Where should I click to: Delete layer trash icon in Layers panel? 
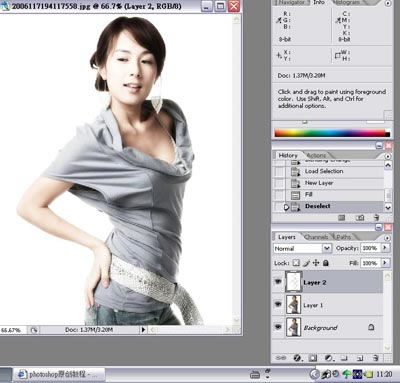(375, 358)
